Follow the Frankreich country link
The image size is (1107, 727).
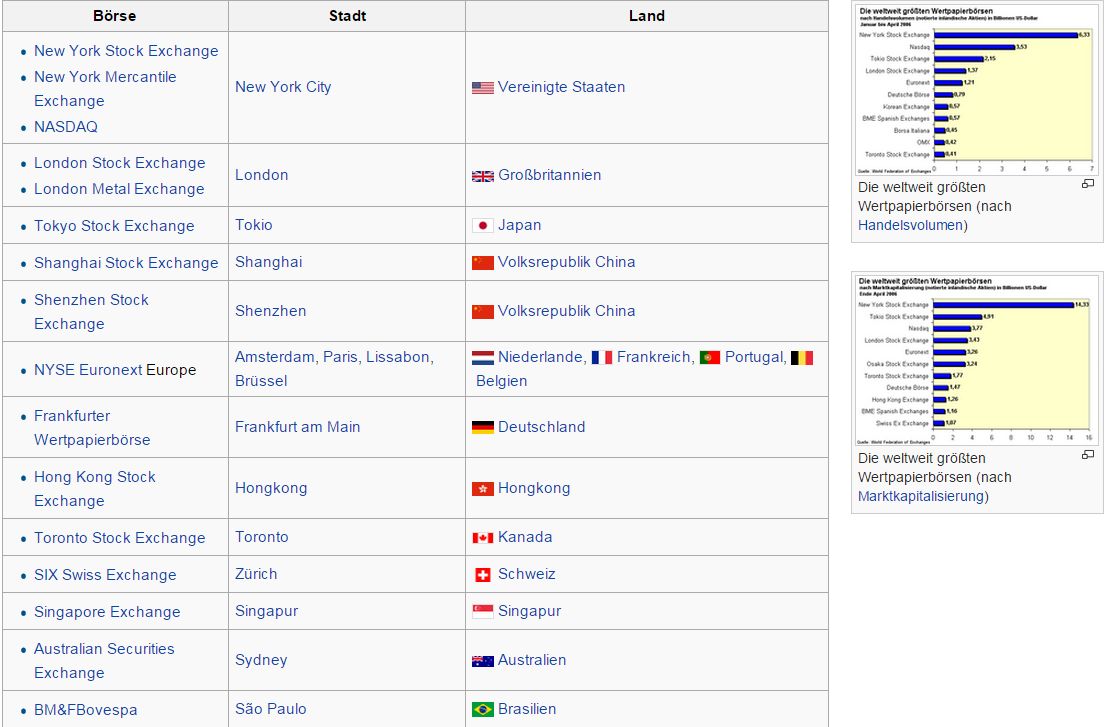654,357
